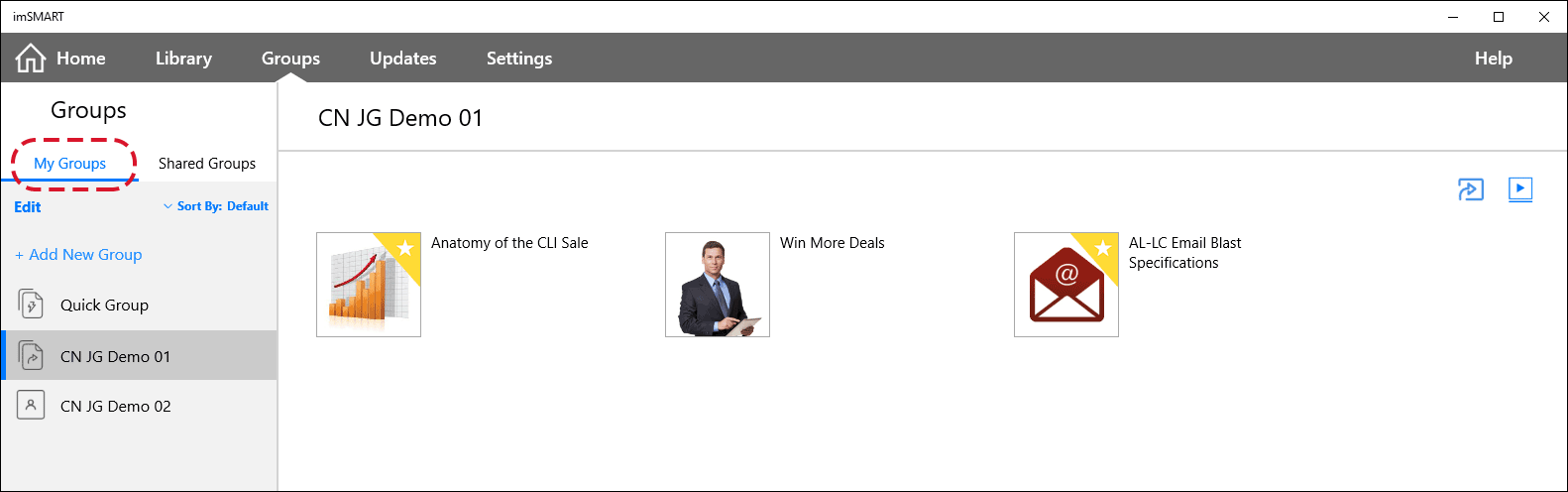Click the Edit link in sidebar
Image resolution: width=1568 pixels, height=492 pixels.
tap(28, 207)
